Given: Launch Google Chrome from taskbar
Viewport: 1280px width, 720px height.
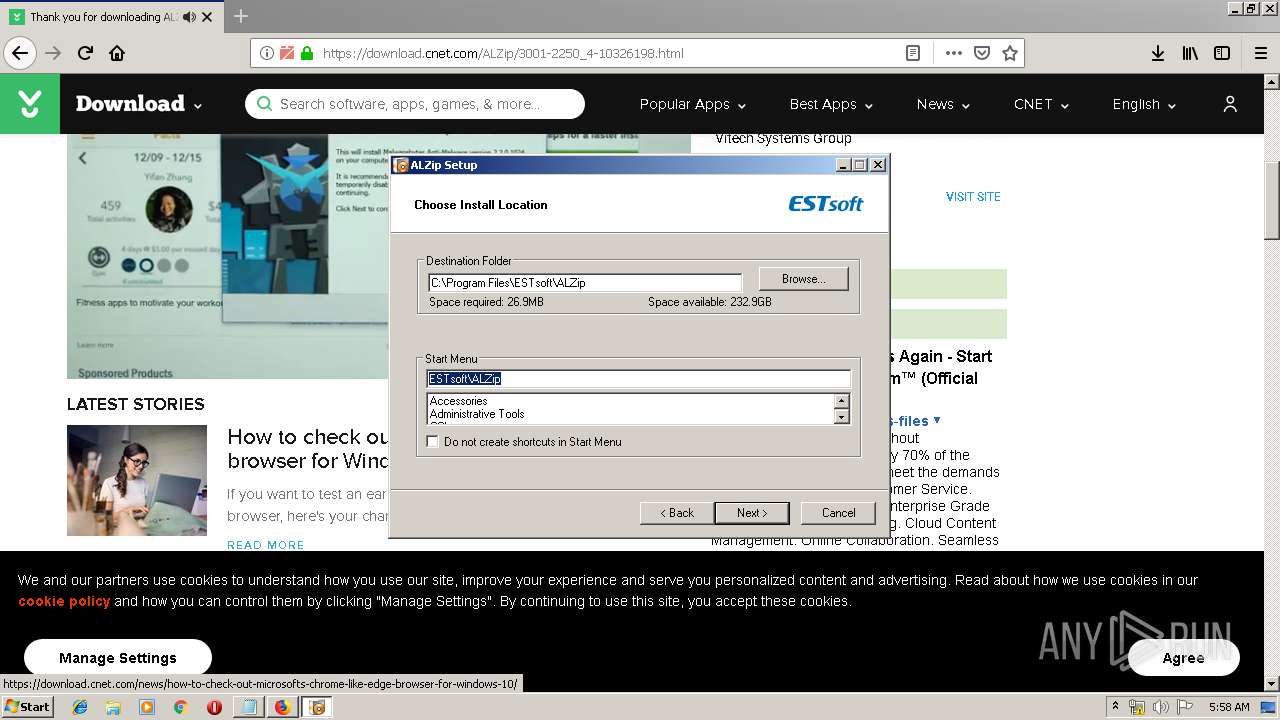Looking at the screenshot, I should [180, 707].
